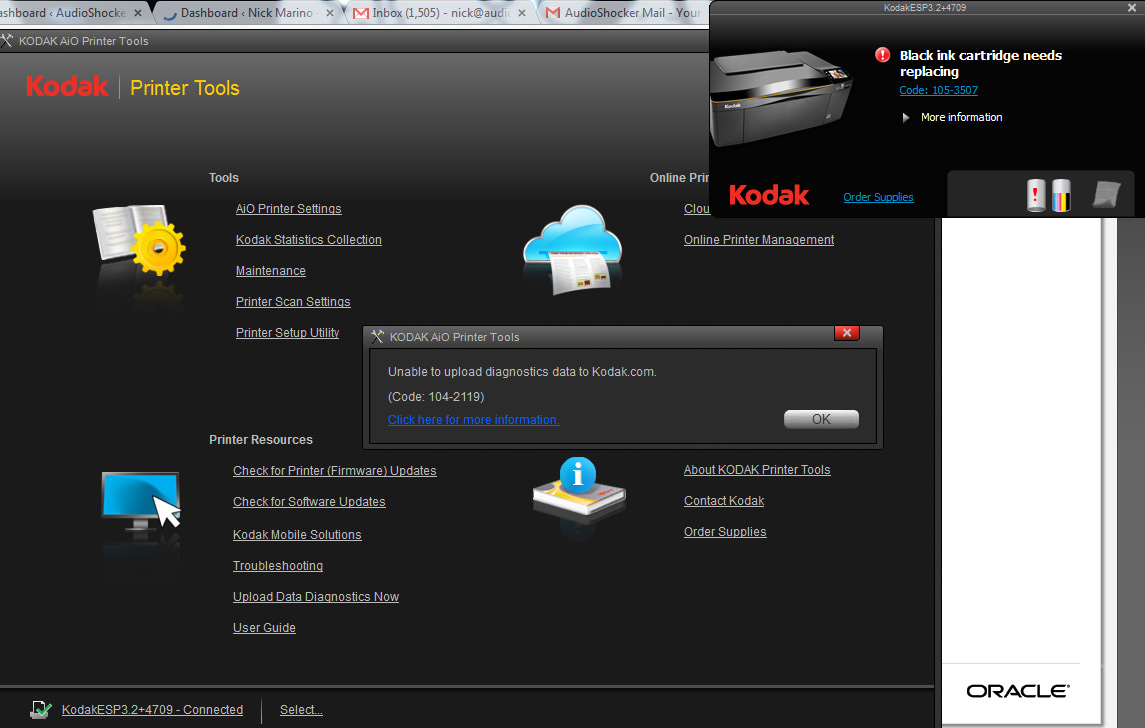Click the KODAK AiO Printer Tools title icon
Viewport: 1145px width, 728px height.
click(7, 41)
